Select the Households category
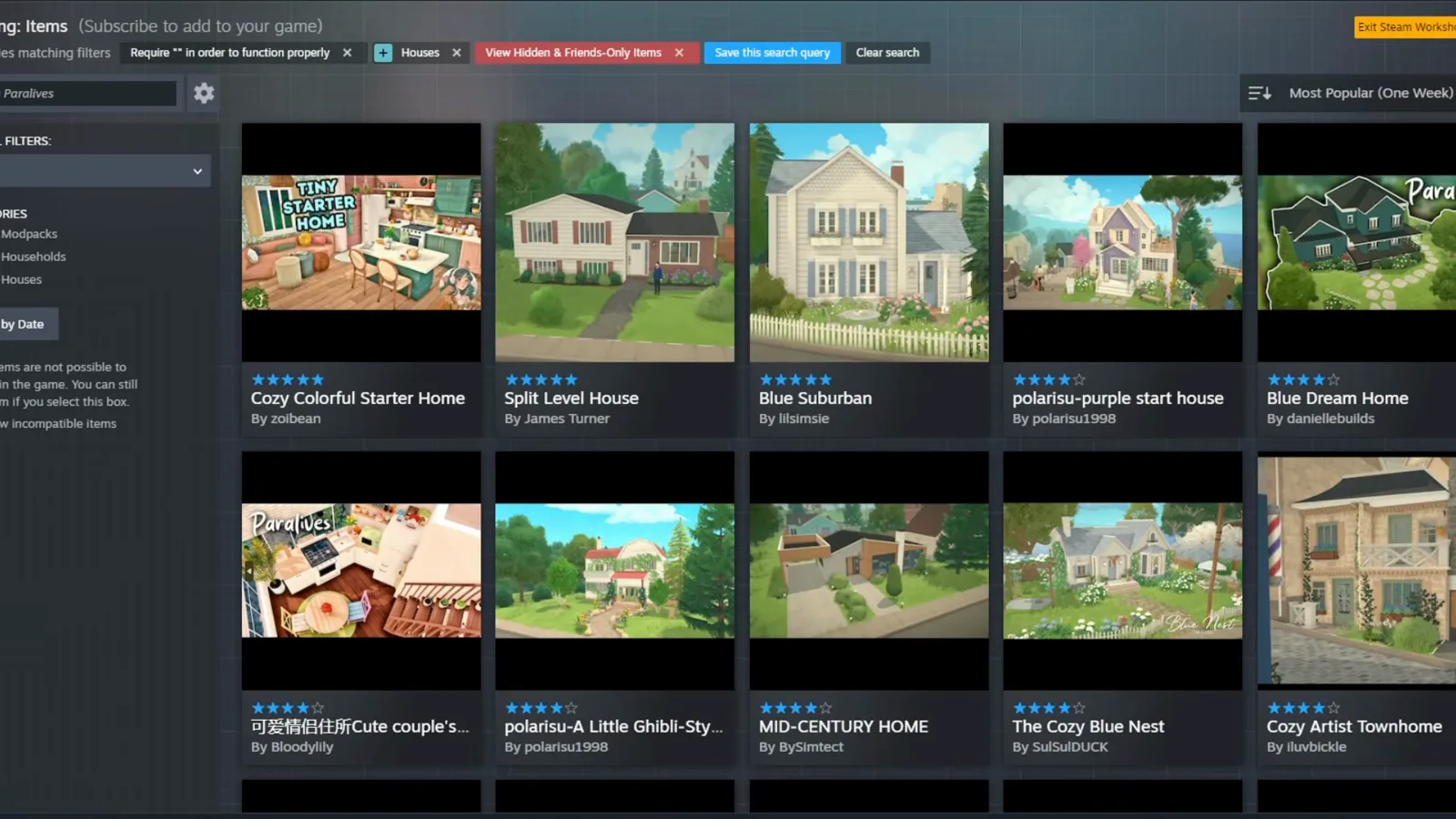This screenshot has height=819, width=1456. (34, 257)
